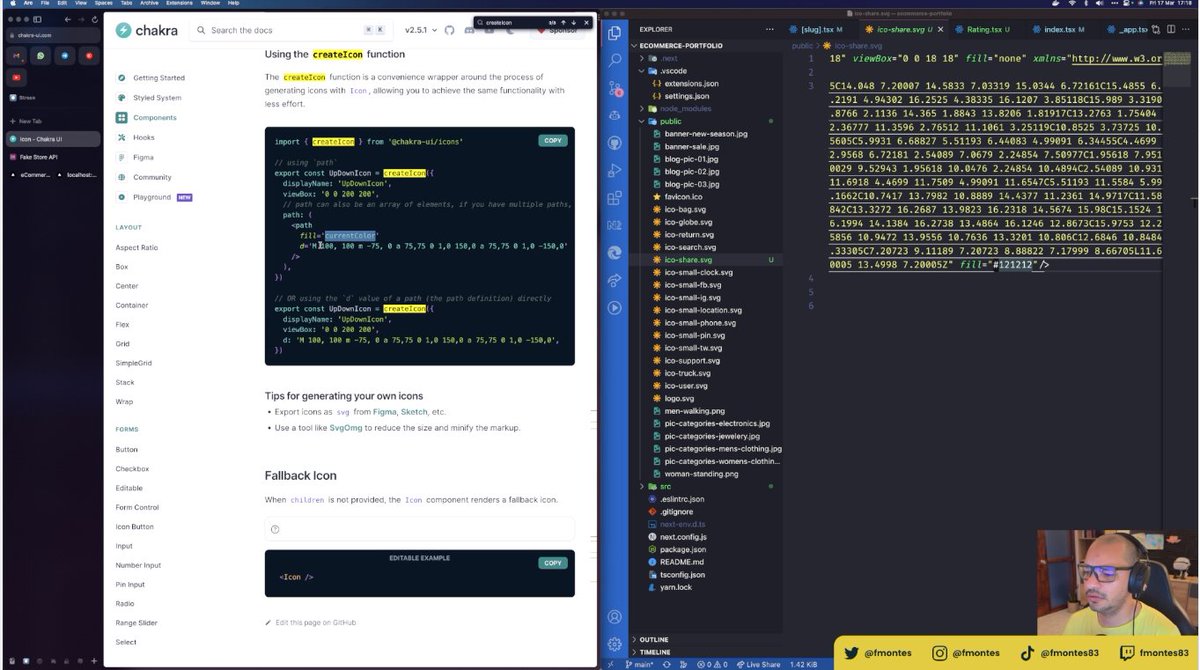Click Icon Button in Forms sidebar
The image size is (1200, 670).
pyautogui.click(x=135, y=526)
